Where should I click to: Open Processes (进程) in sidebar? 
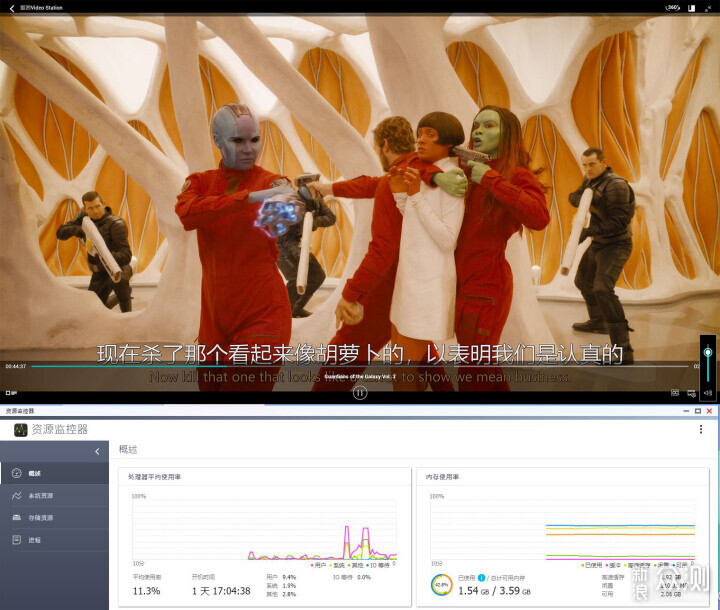click(x=54, y=540)
